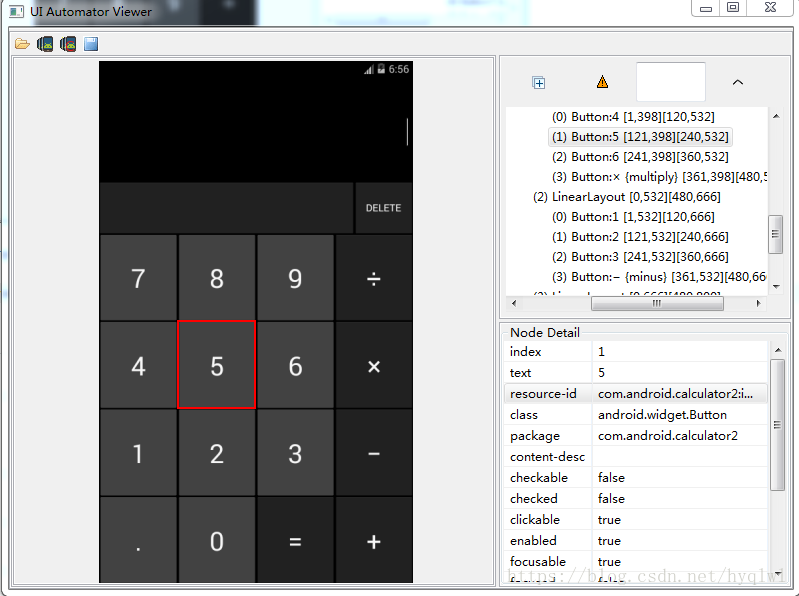Tap calculator key 9
Viewport: 799px width, 596px height.
pyautogui.click(x=295, y=278)
